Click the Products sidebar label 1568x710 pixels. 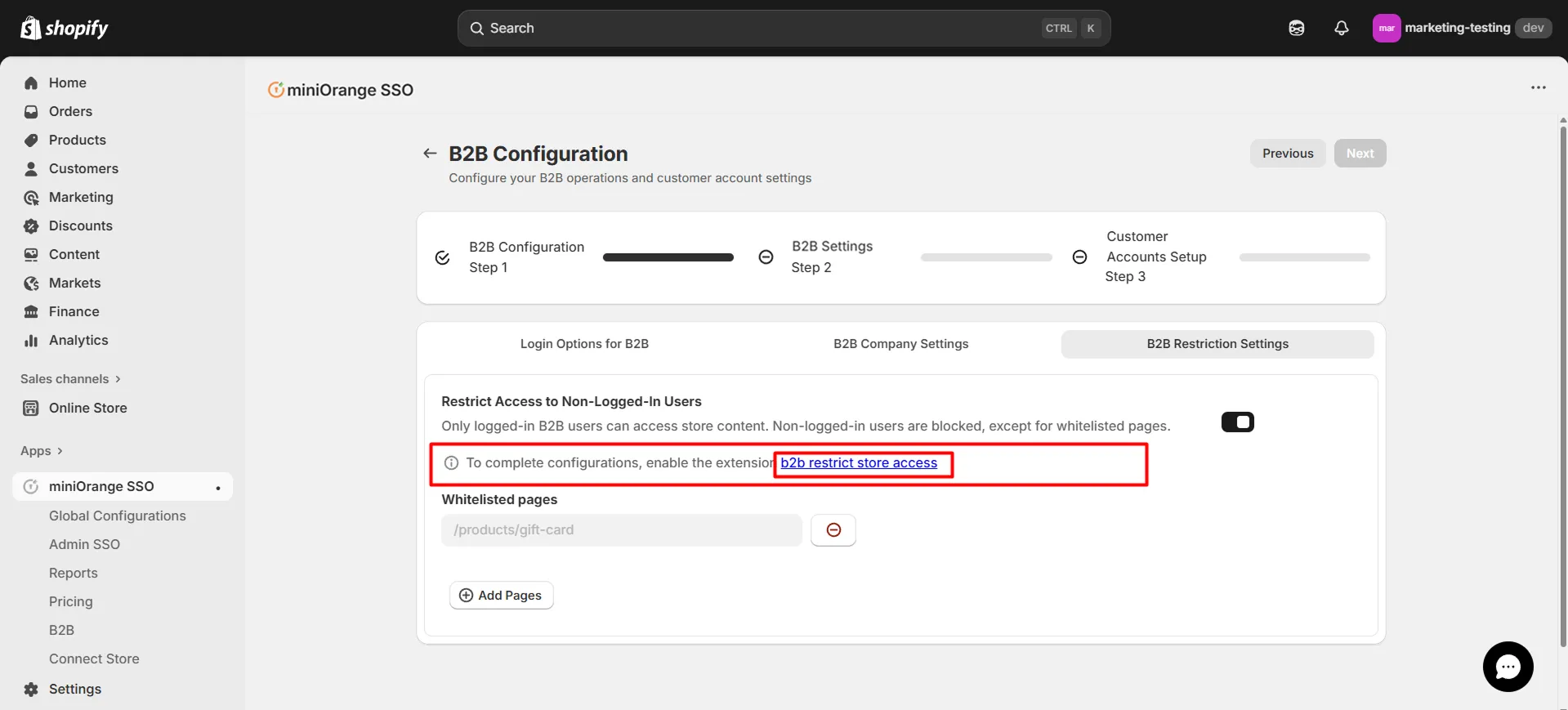click(78, 140)
